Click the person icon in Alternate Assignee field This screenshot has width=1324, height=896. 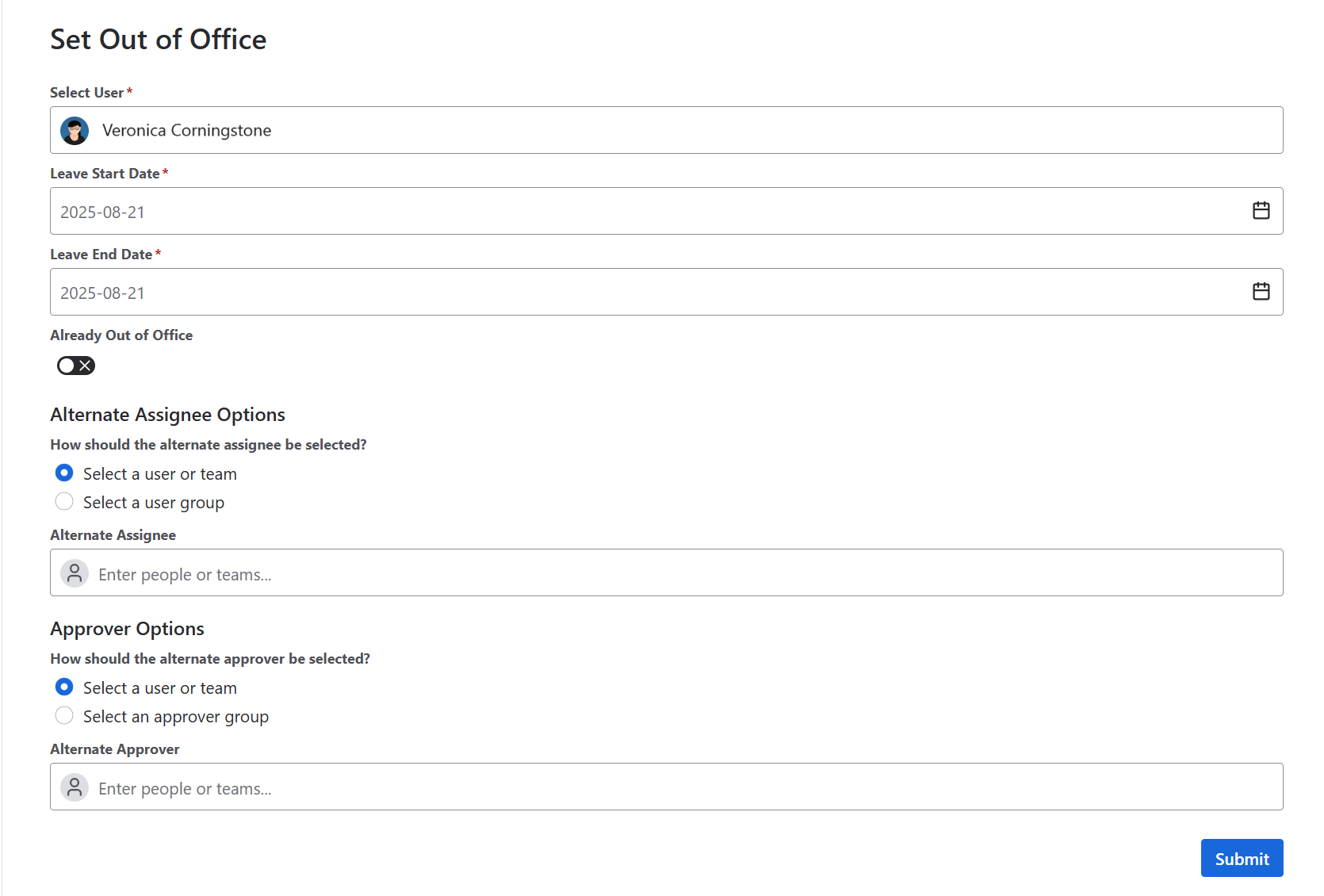pos(75,573)
